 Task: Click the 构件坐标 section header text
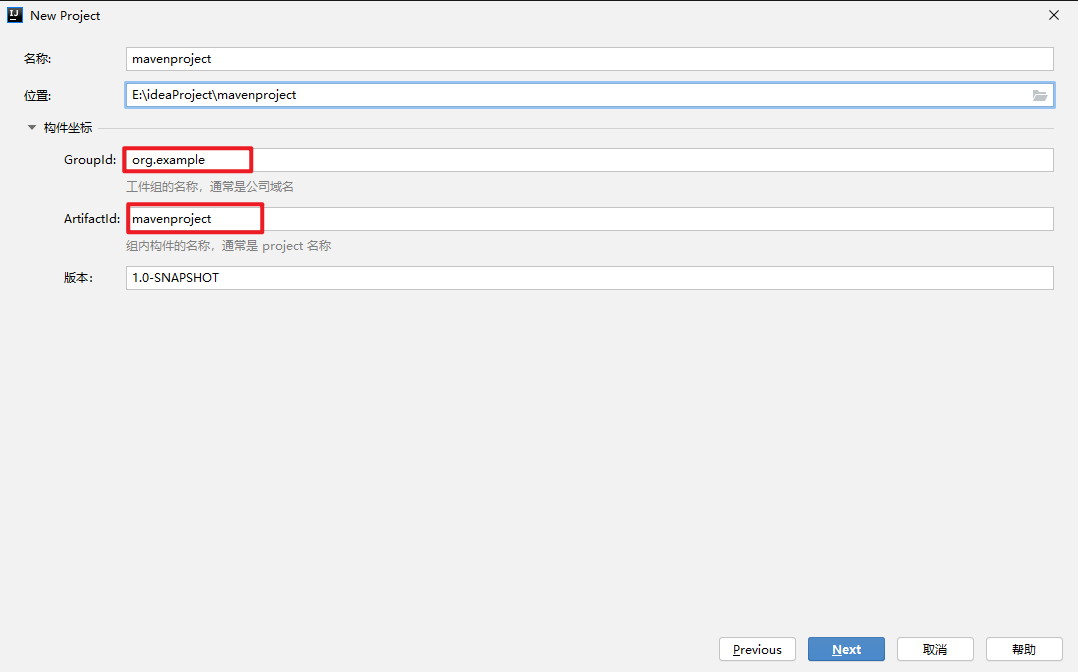68,128
